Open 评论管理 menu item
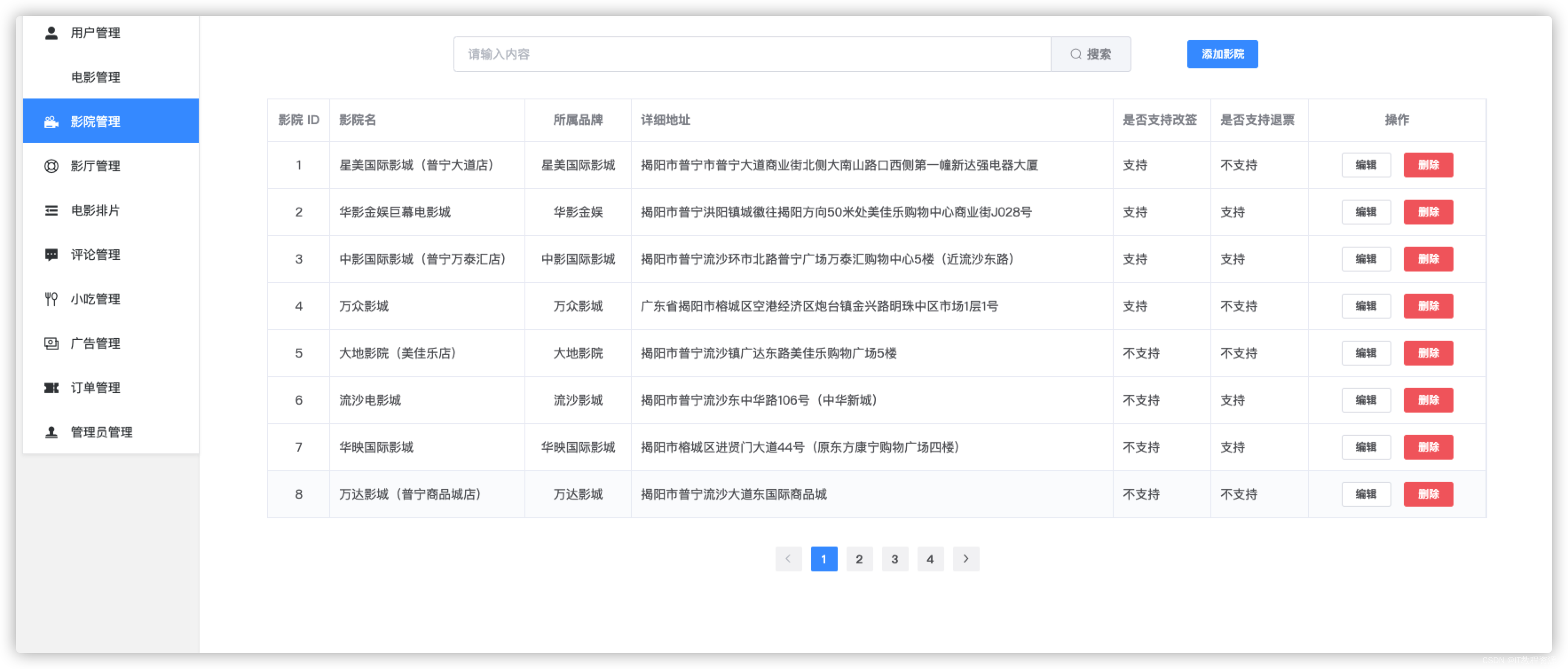Image resolution: width=1568 pixels, height=669 pixels. [x=111, y=255]
